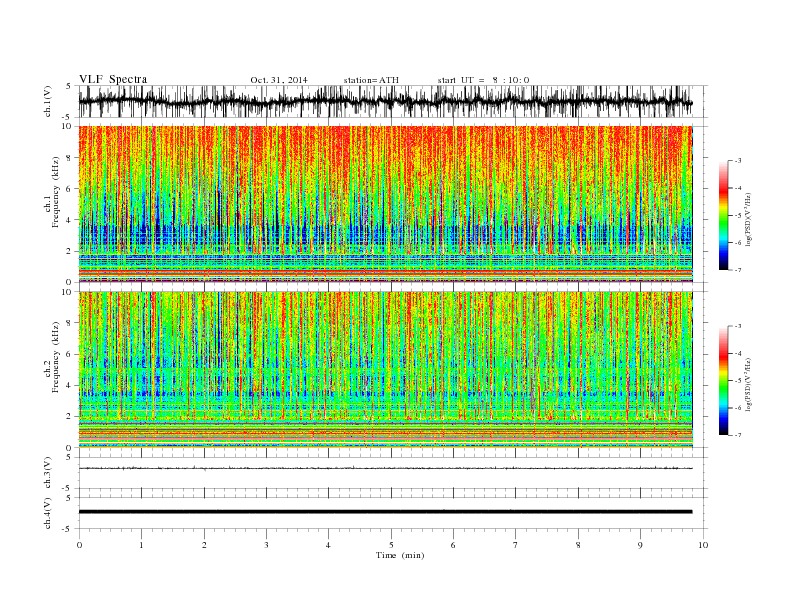
Task: Click the ch.3 voltage trace line
Action: pos(386,468)
